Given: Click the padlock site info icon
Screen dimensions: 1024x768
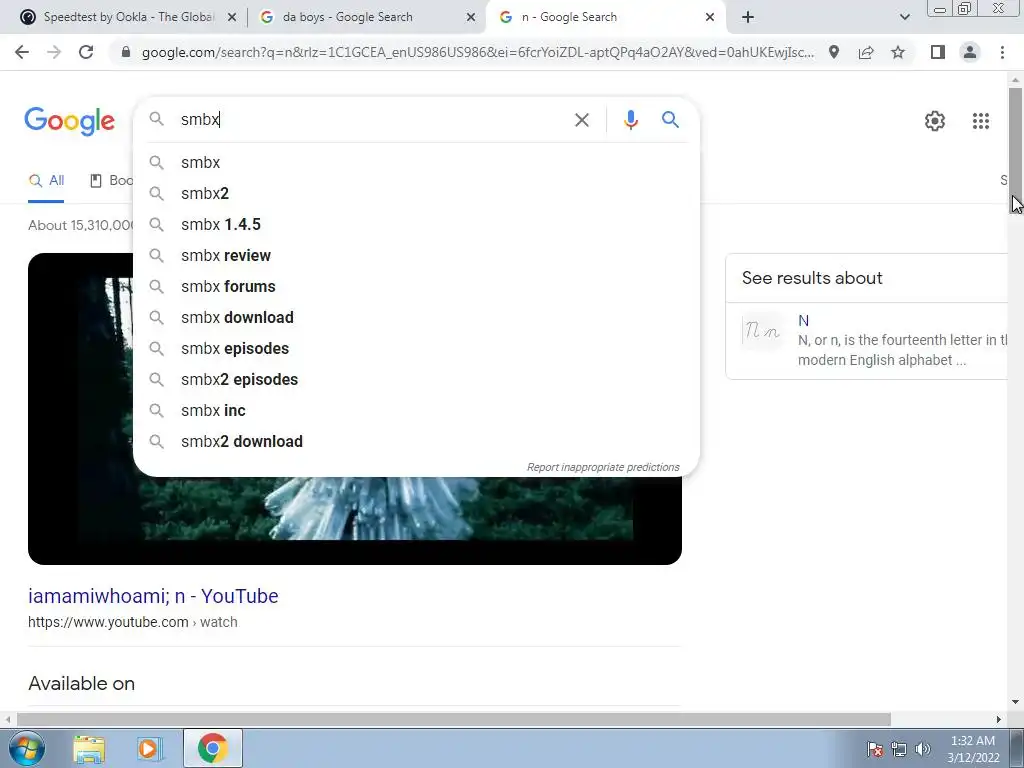Looking at the screenshot, I should (x=126, y=52).
